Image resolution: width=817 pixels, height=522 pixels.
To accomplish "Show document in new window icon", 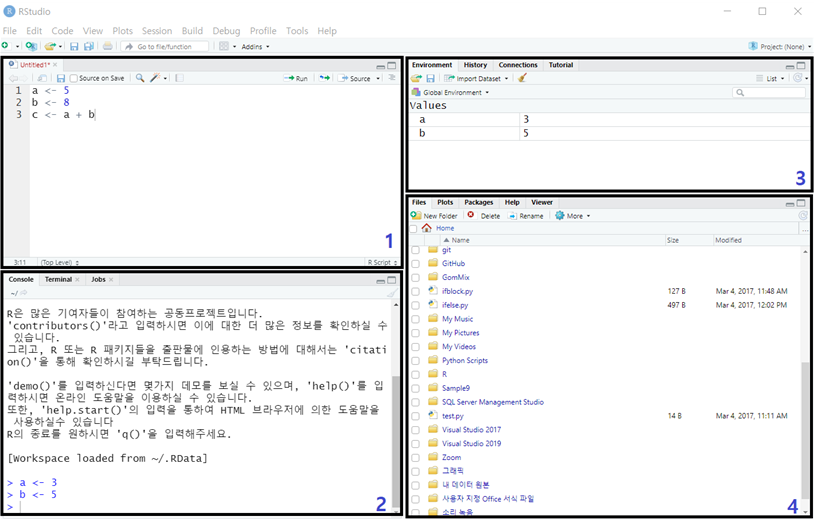I will click(42, 78).
